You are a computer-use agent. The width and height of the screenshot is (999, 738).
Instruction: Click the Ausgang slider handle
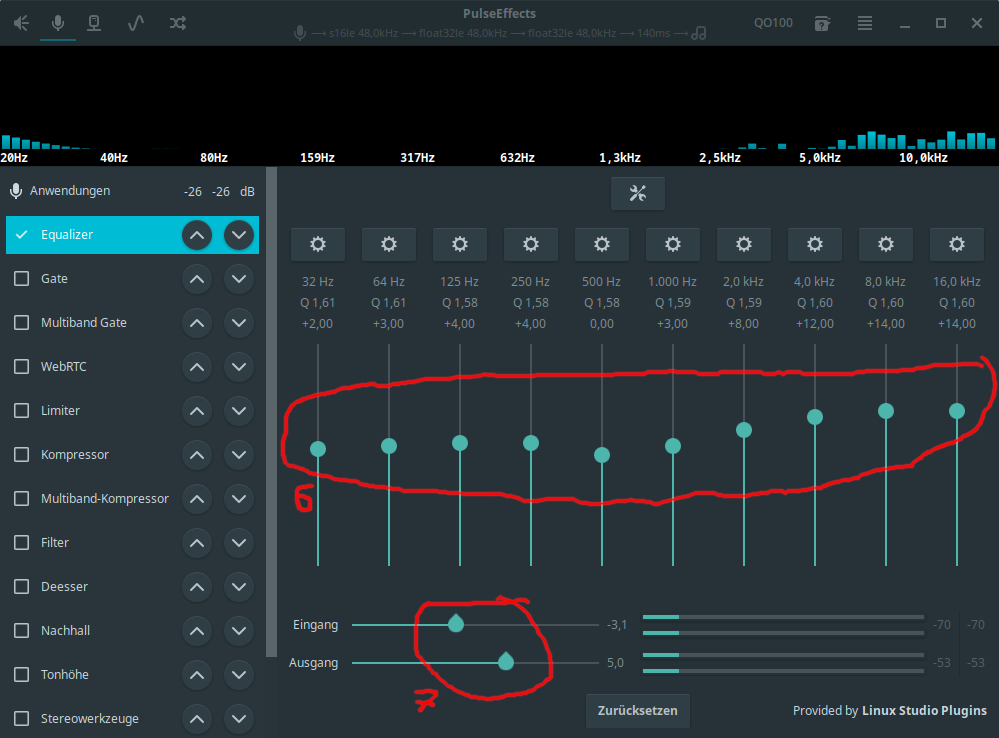(506, 661)
